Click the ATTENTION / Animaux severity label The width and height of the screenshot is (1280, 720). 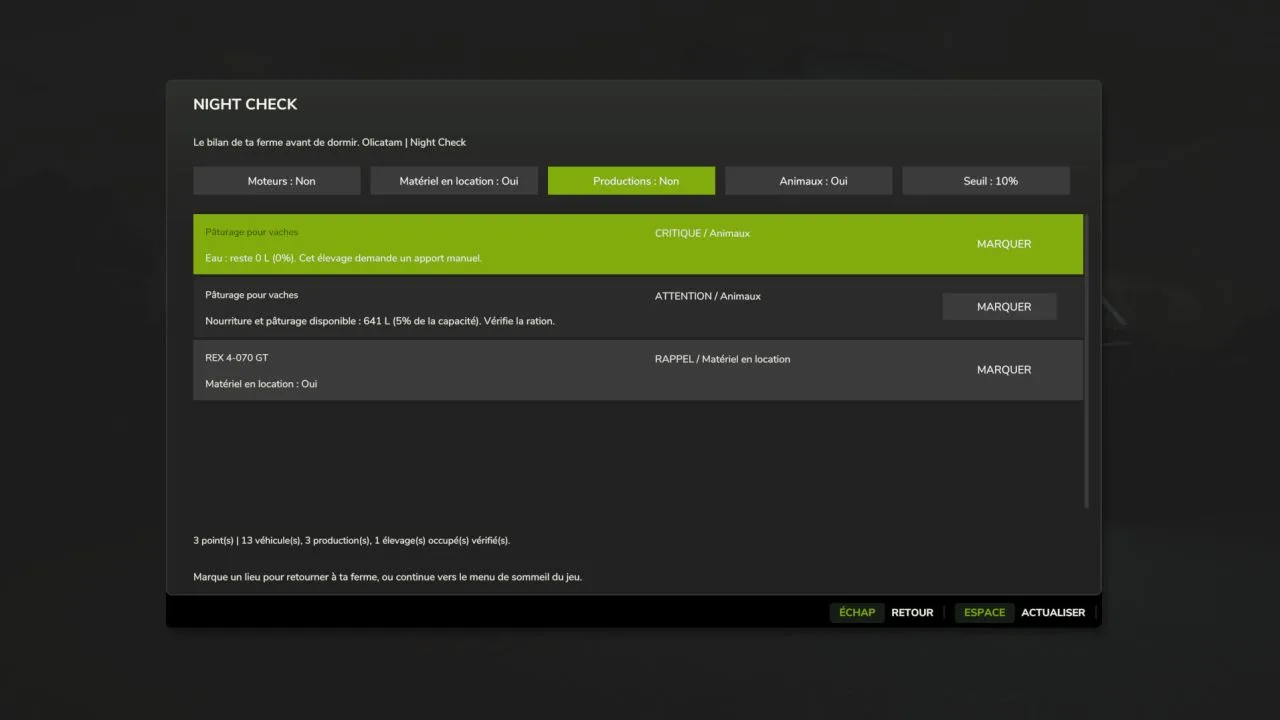click(708, 296)
